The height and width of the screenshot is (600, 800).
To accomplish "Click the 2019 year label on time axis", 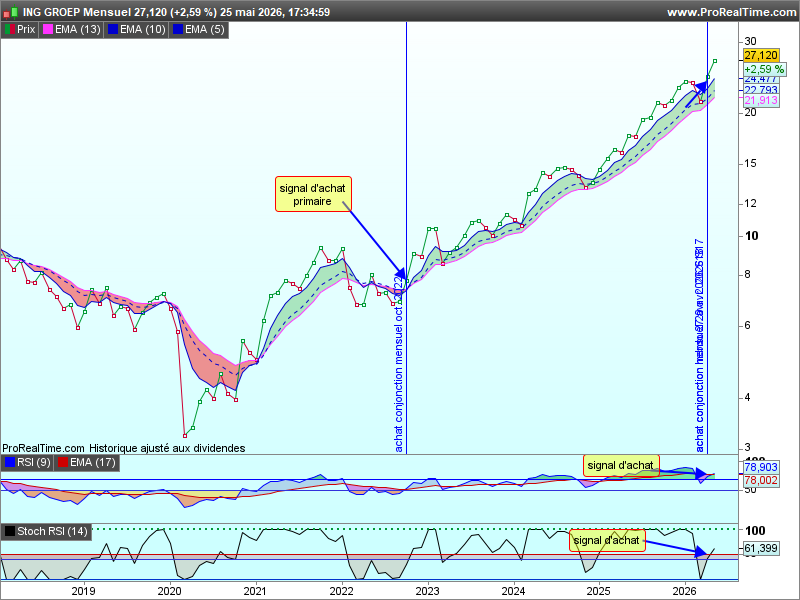I will [x=83, y=591].
